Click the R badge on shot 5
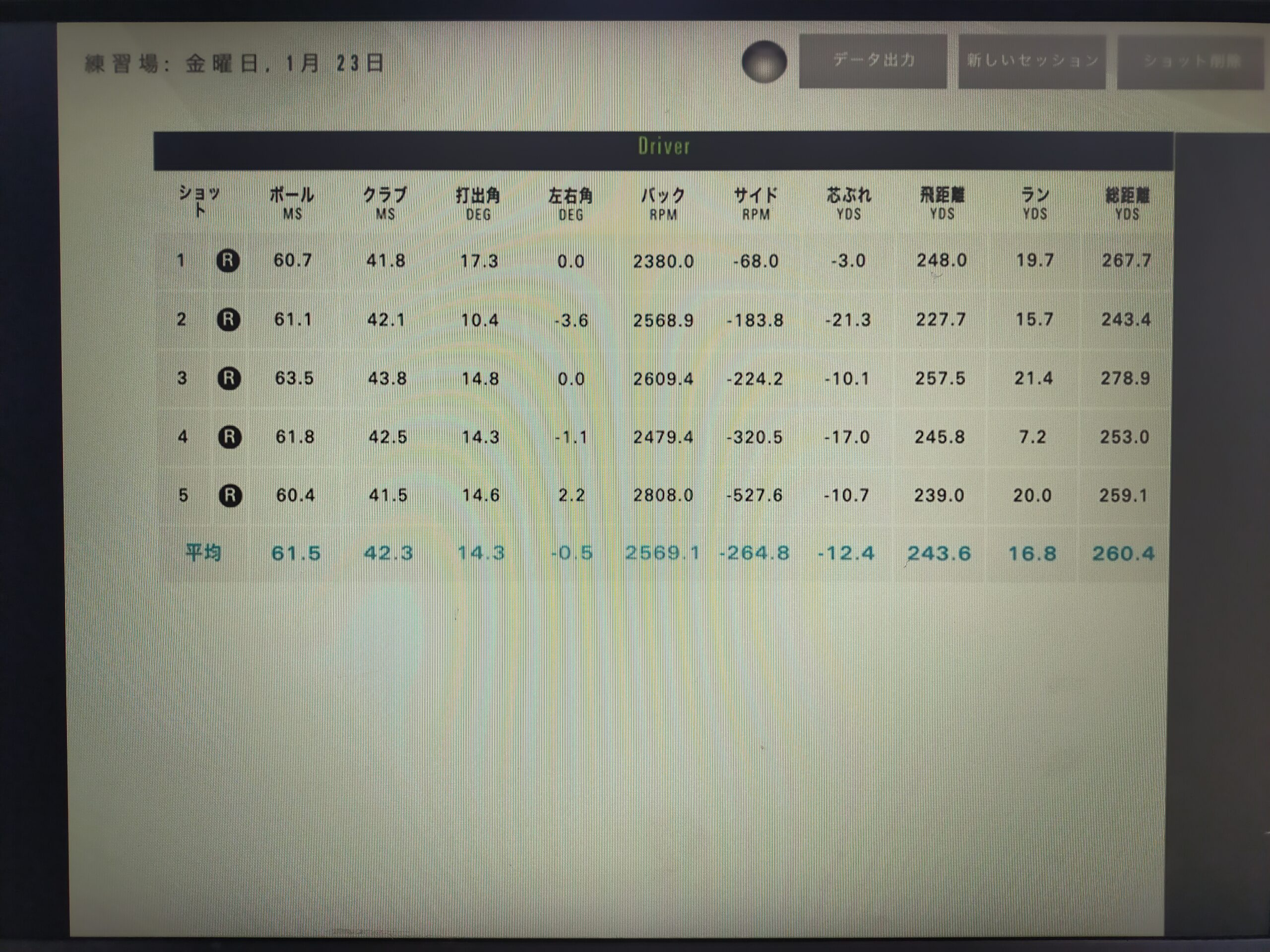This screenshot has width=1270, height=952. coord(230,495)
